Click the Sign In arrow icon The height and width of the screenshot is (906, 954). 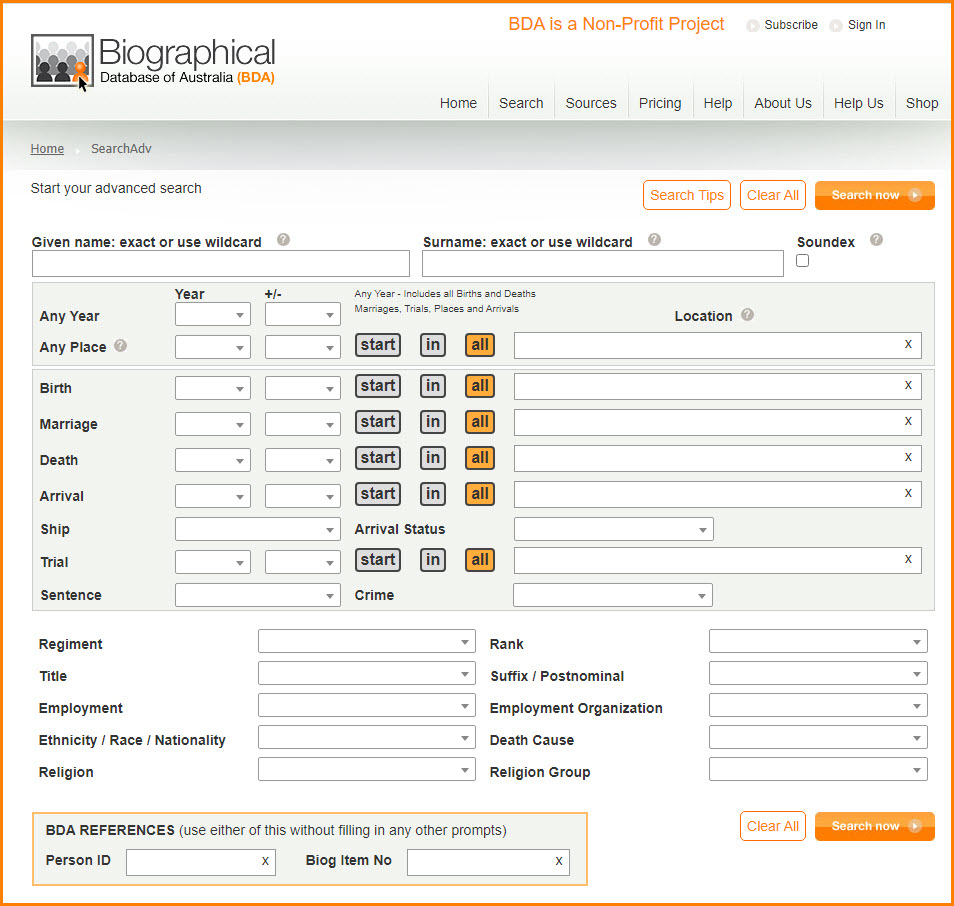point(836,26)
